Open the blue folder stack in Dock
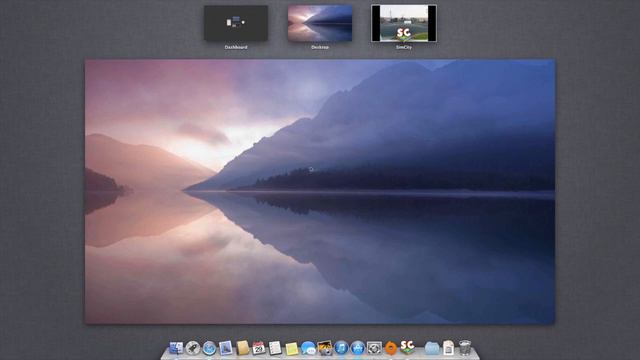Screen dimensions: 640x360 [432, 348]
